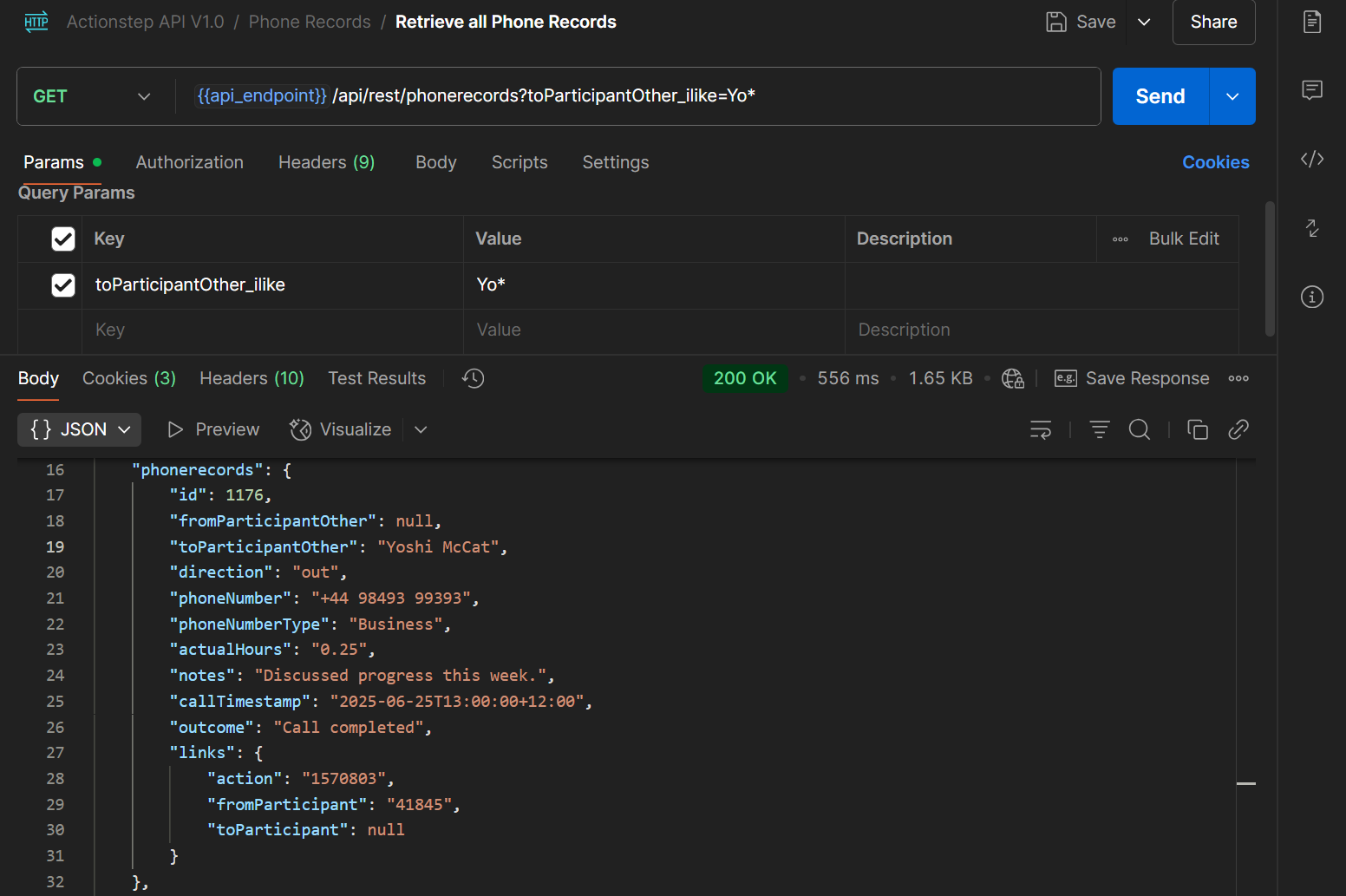This screenshot has width=1346, height=896.
Task: Click the network globe lock icon
Action: [x=1013, y=378]
